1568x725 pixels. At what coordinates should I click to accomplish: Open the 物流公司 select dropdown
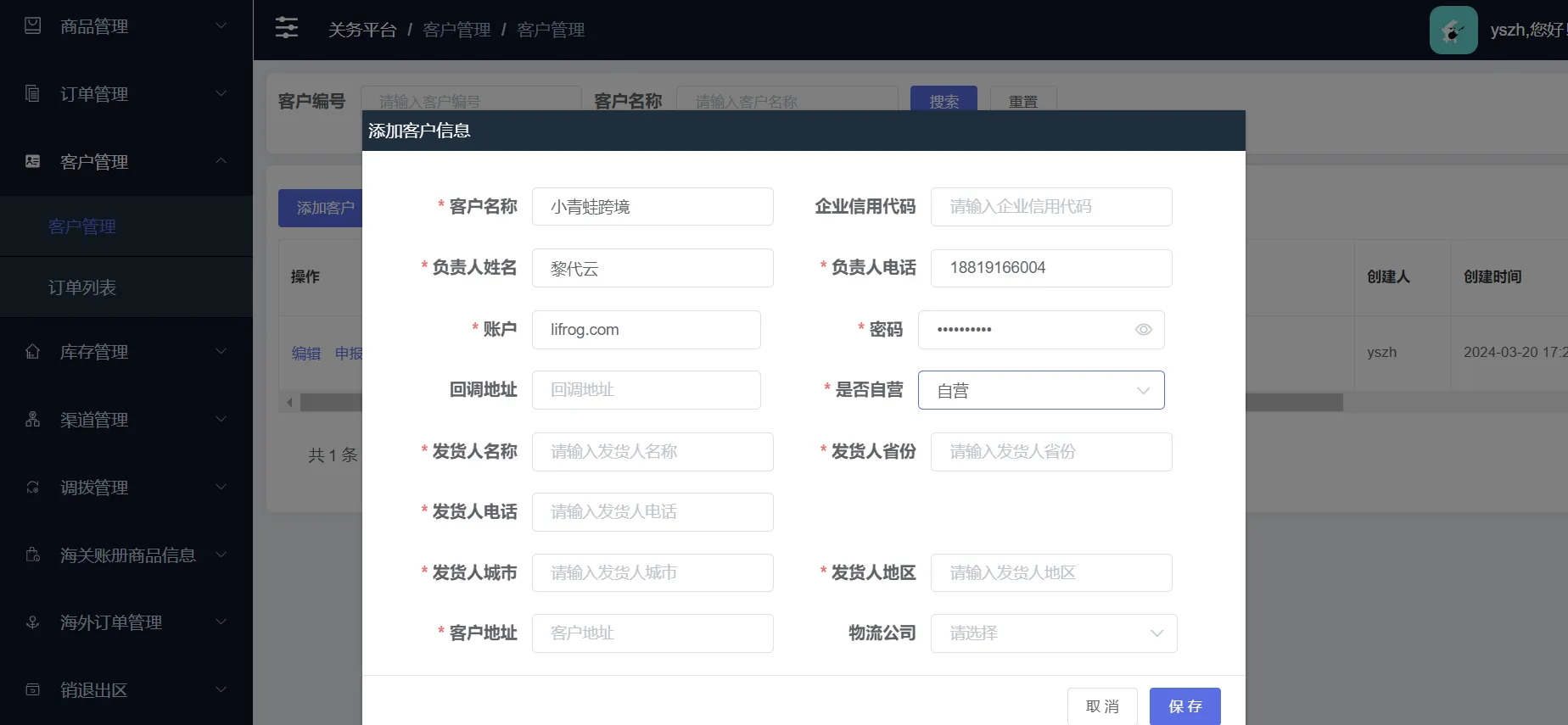(1053, 633)
